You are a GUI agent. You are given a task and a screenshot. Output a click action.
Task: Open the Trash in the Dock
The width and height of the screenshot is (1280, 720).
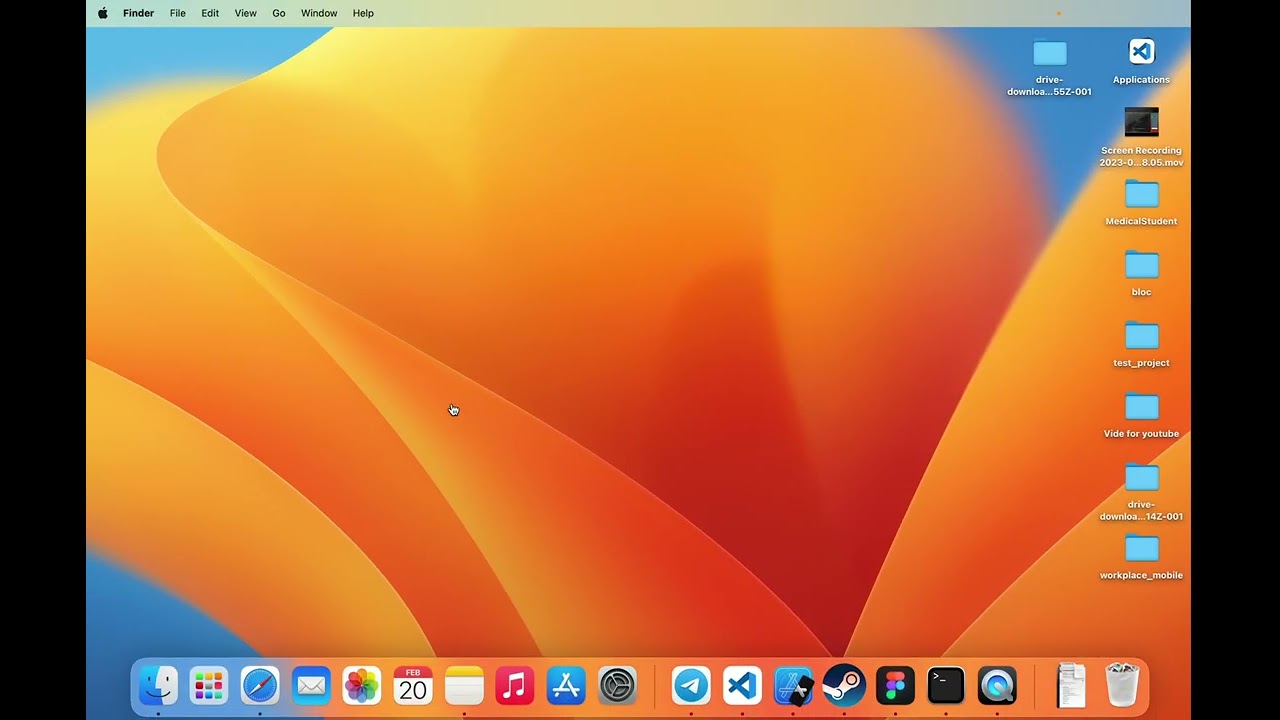click(1122, 686)
